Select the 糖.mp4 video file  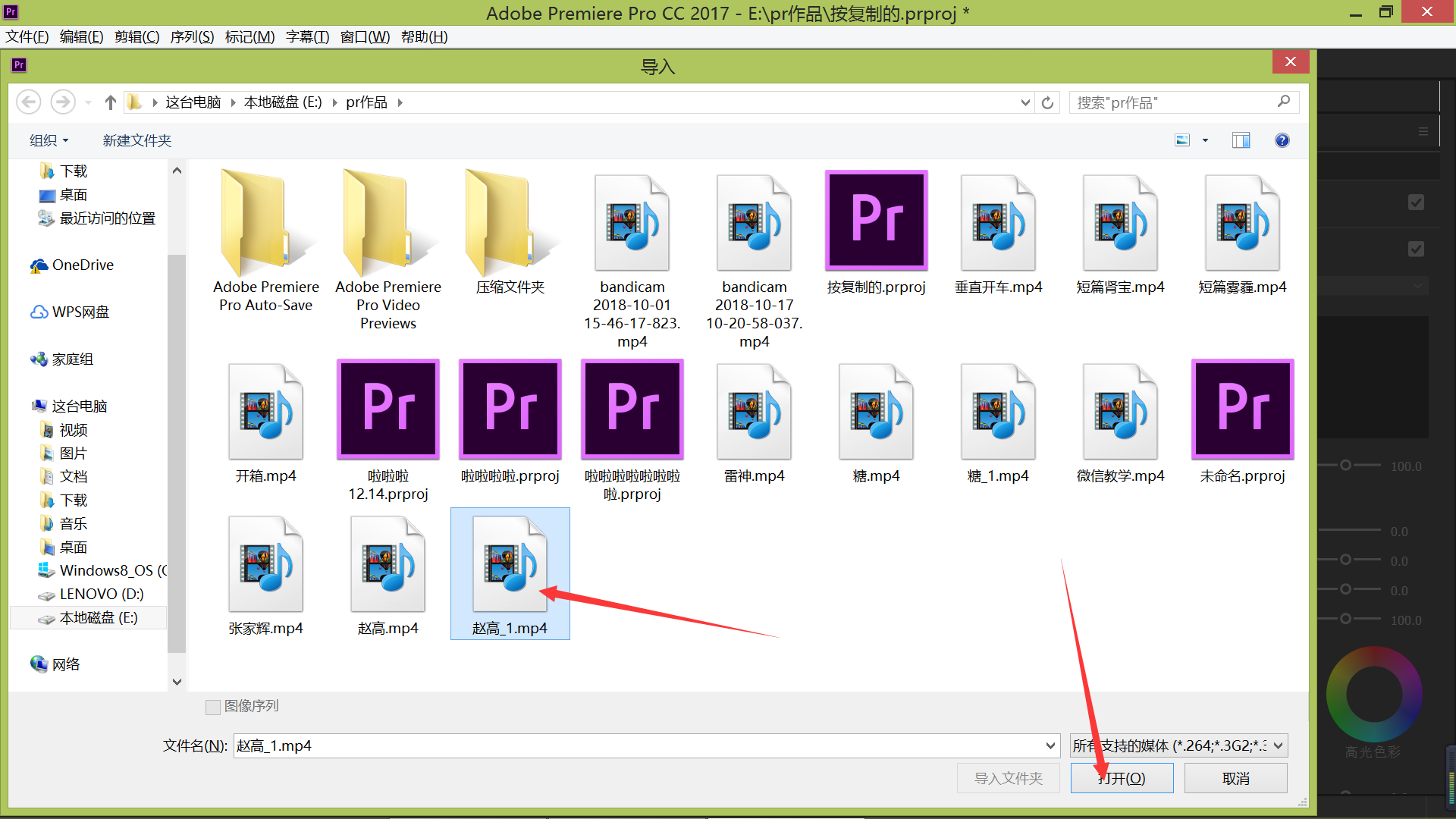click(x=877, y=412)
